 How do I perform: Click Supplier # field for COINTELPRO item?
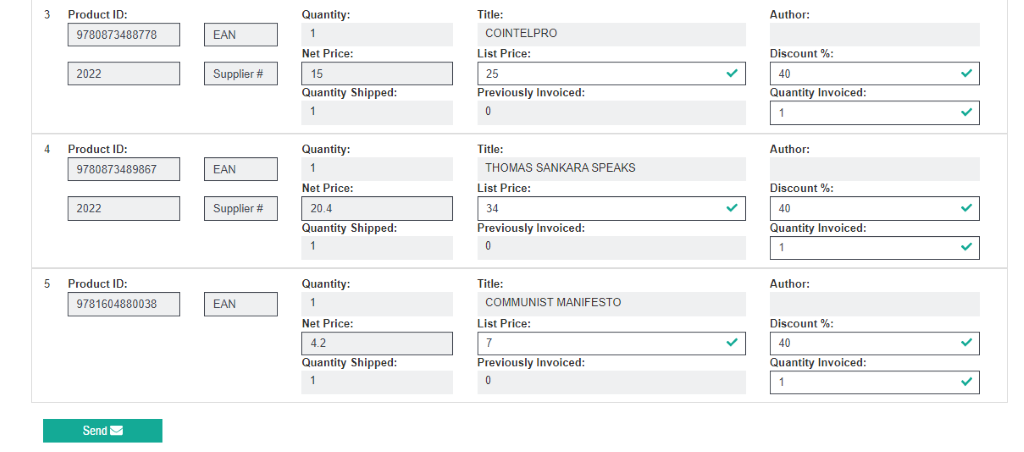240,74
